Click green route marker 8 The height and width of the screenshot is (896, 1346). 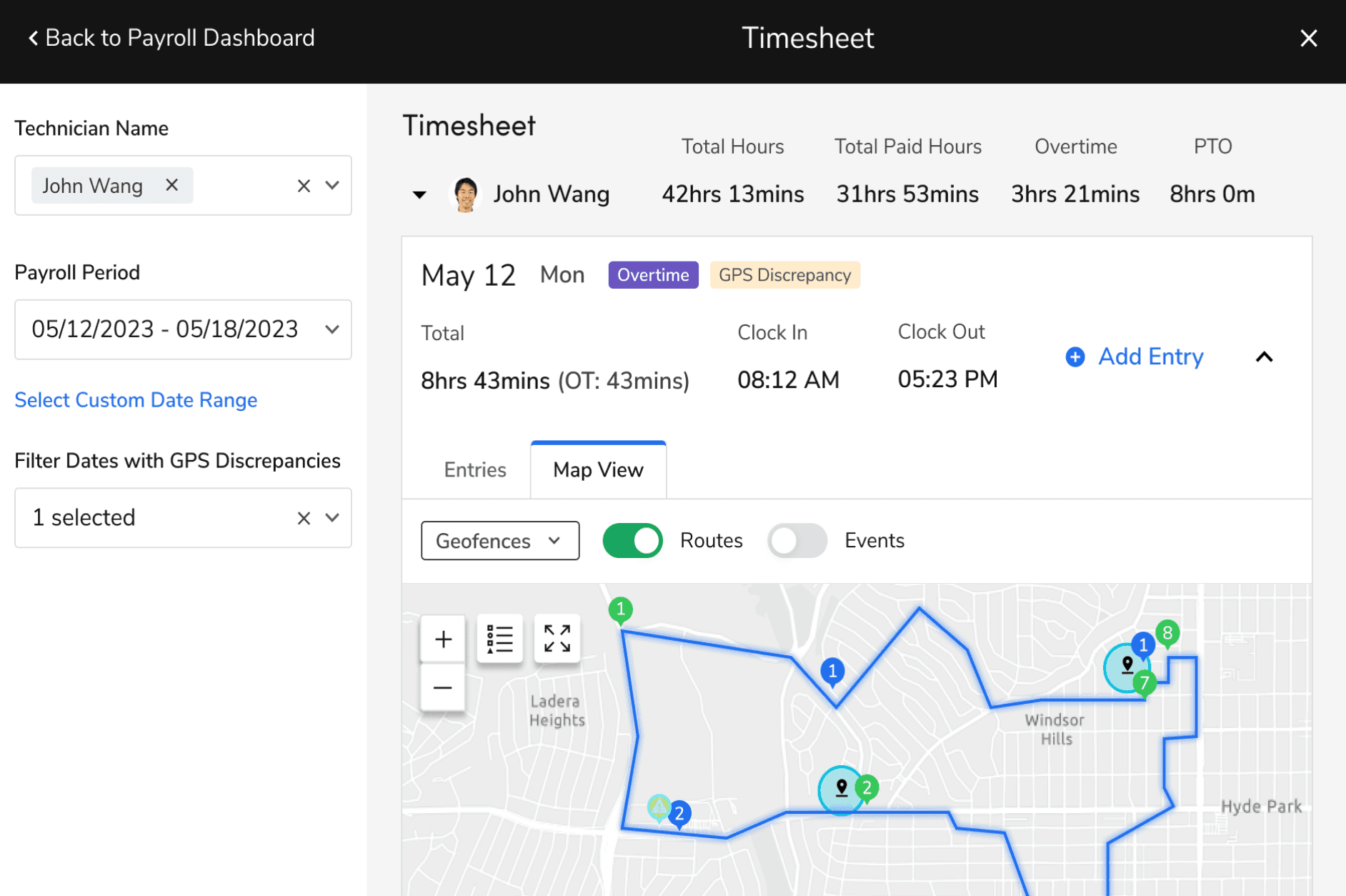[x=1167, y=633]
